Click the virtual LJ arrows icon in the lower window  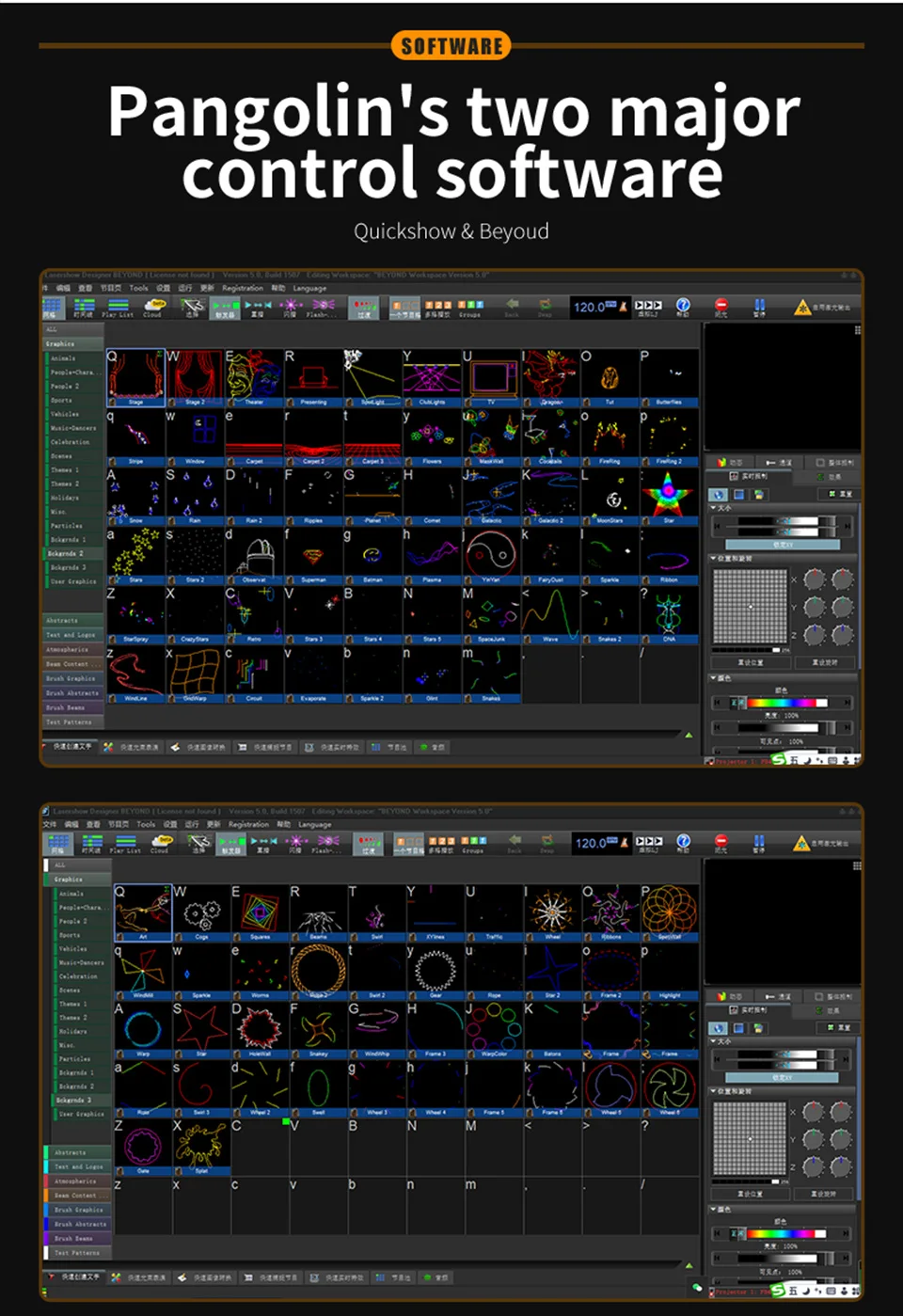(648, 842)
